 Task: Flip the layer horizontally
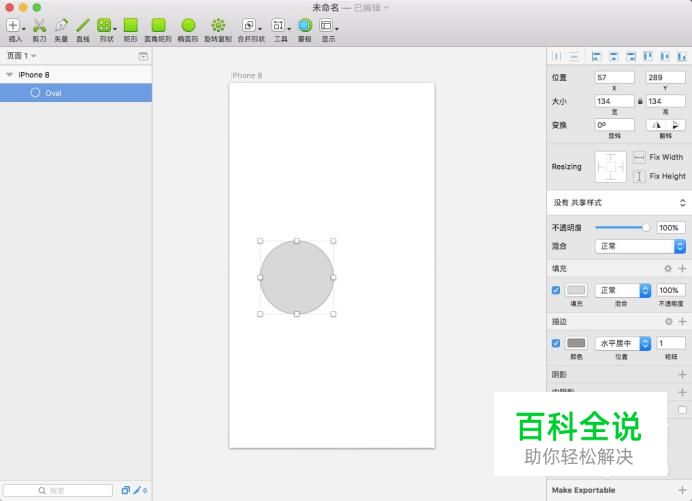coord(656,125)
